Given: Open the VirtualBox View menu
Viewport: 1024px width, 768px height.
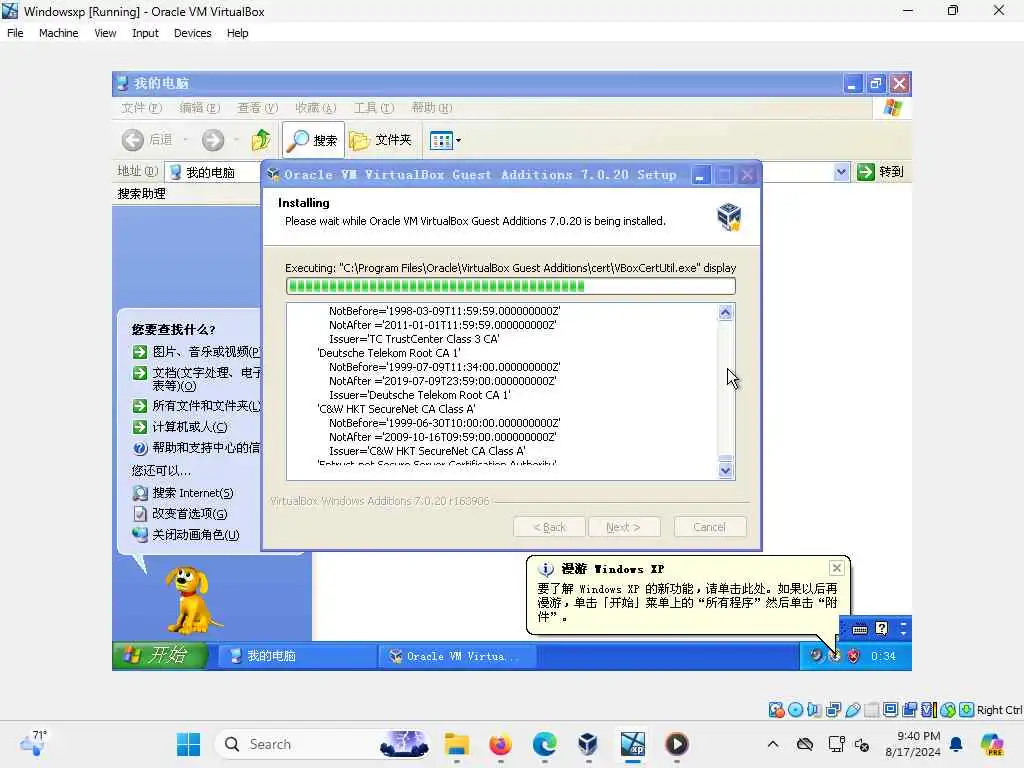Looking at the screenshot, I should click(105, 33).
